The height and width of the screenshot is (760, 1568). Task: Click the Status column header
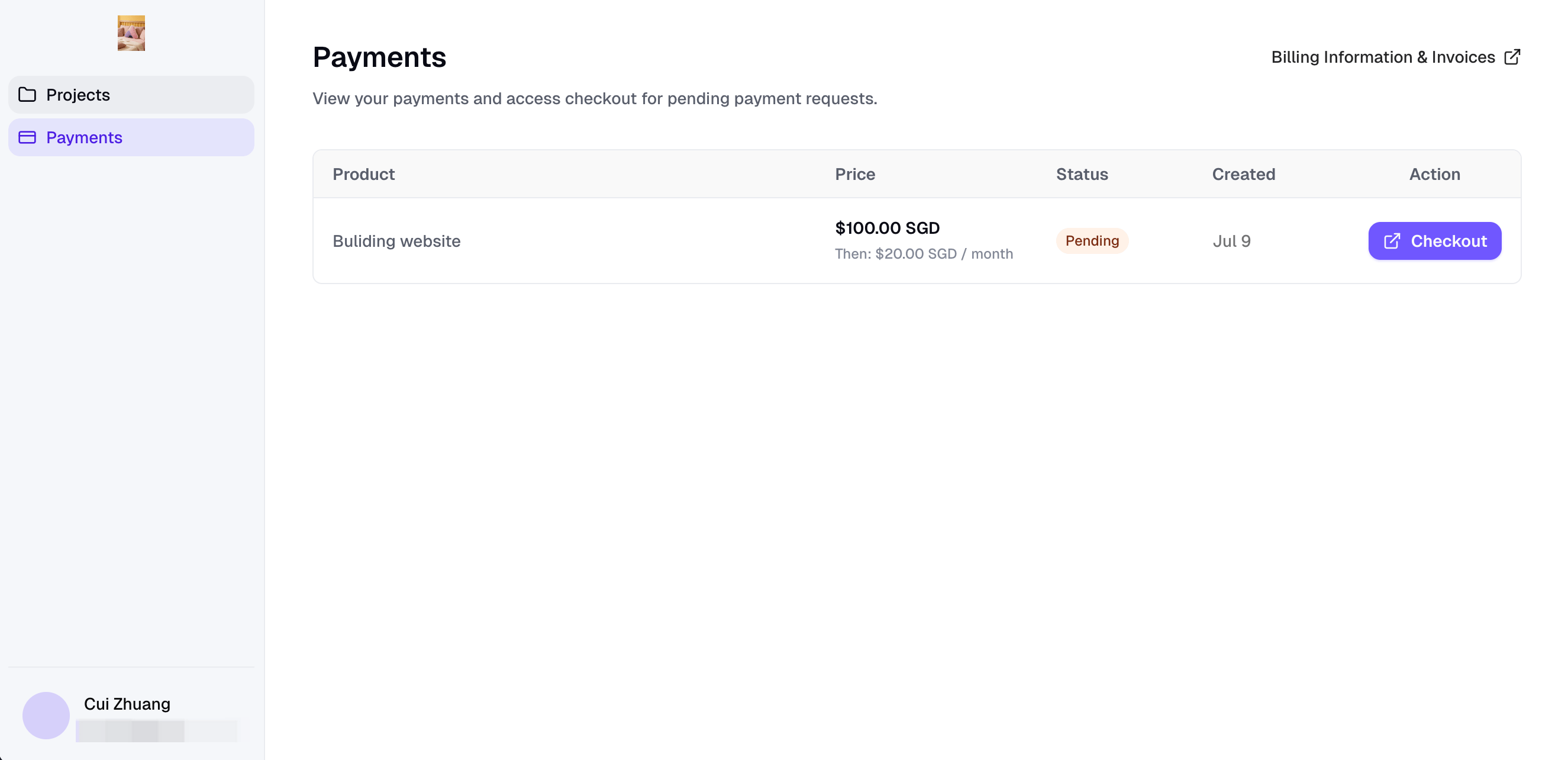tap(1082, 174)
